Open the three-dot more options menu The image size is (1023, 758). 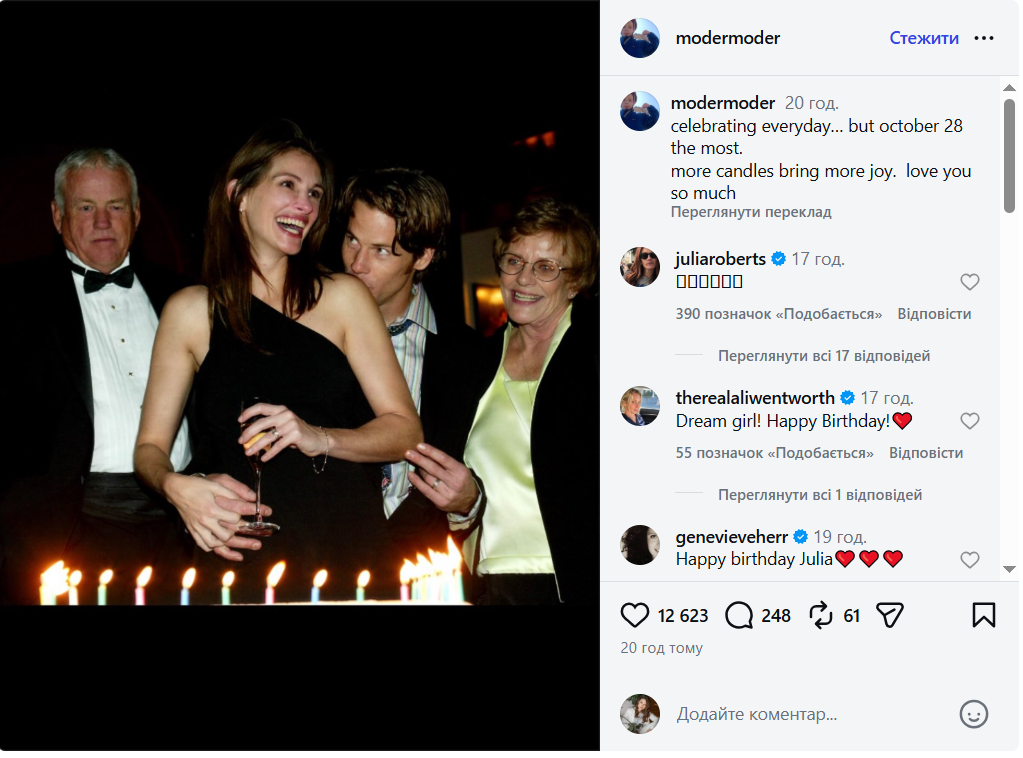pos(983,38)
